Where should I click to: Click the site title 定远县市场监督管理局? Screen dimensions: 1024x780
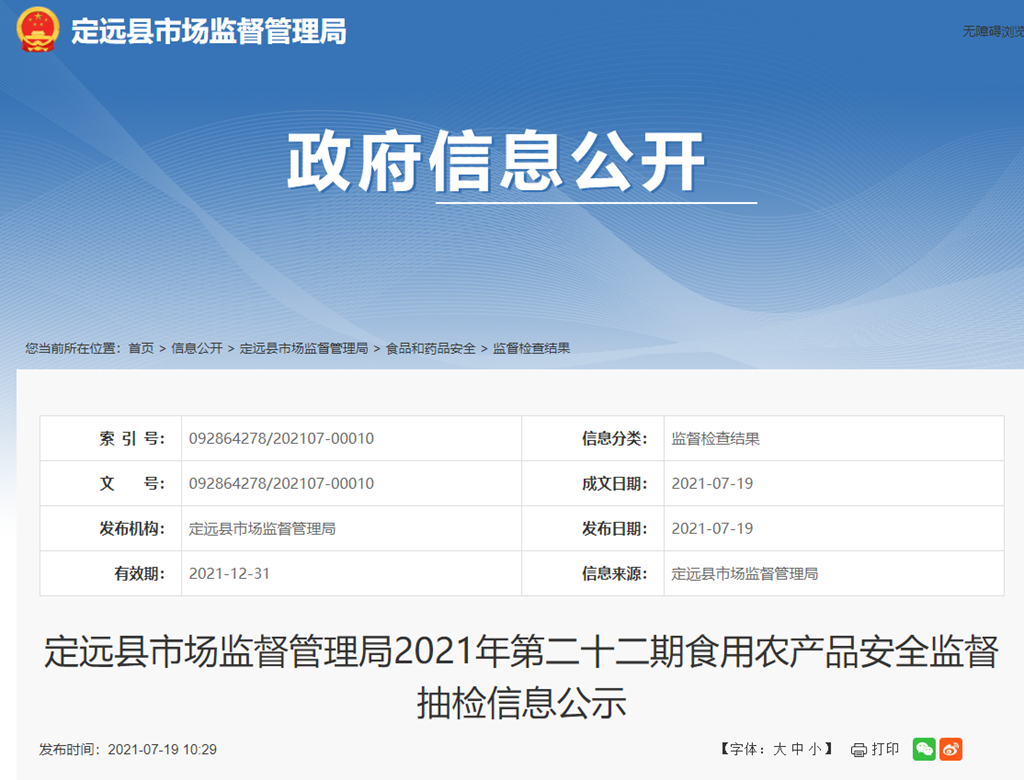[209, 31]
